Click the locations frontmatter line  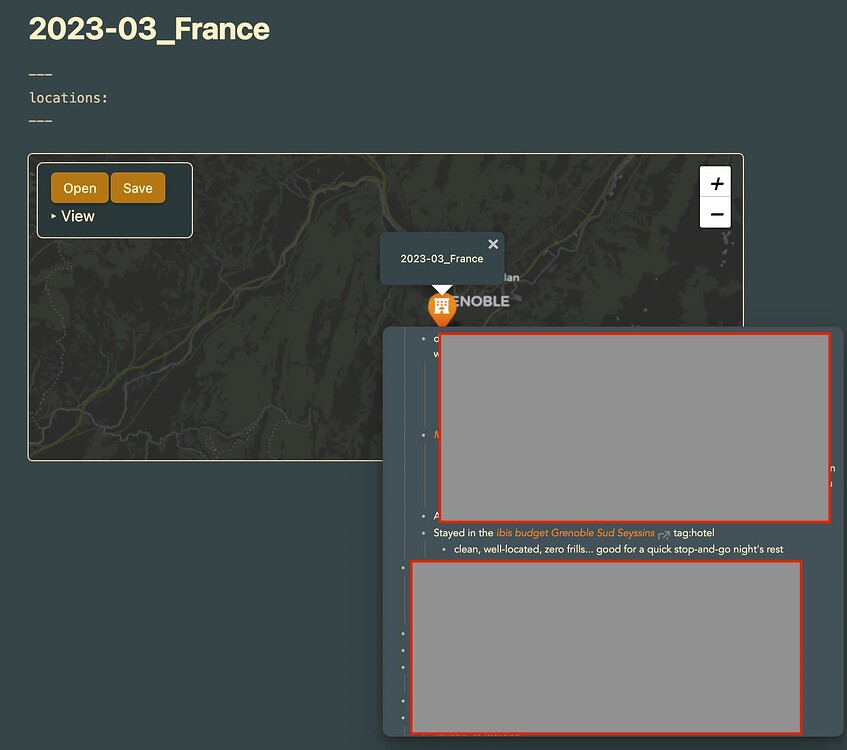pyautogui.click(x=69, y=97)
